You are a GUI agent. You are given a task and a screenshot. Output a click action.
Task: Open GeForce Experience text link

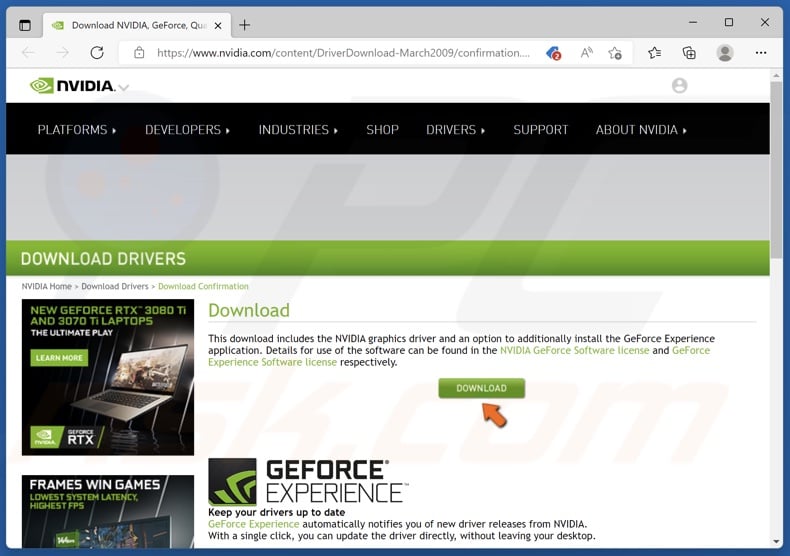pyautogui.click(x=253, y=524)
